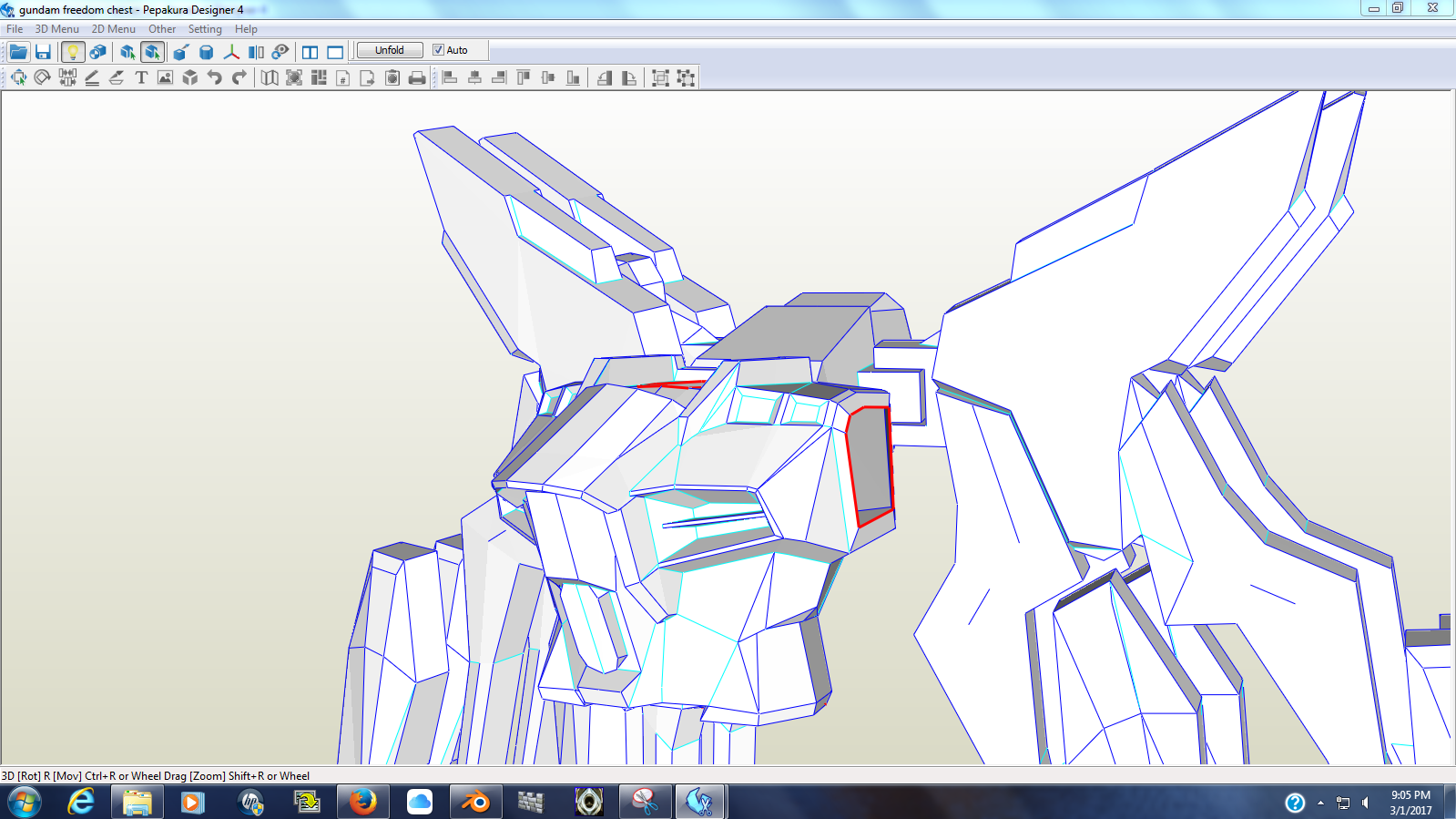Open the Help menu
The height and width of the screenshot is (819, 1456).
(x=246, y=29)
